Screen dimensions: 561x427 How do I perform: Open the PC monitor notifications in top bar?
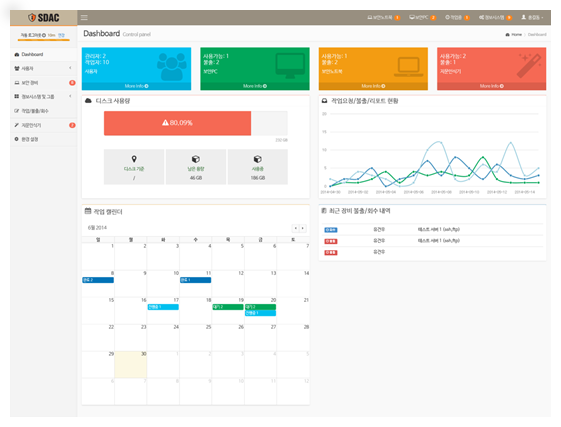pyautogui.click(x=423, y=18)
